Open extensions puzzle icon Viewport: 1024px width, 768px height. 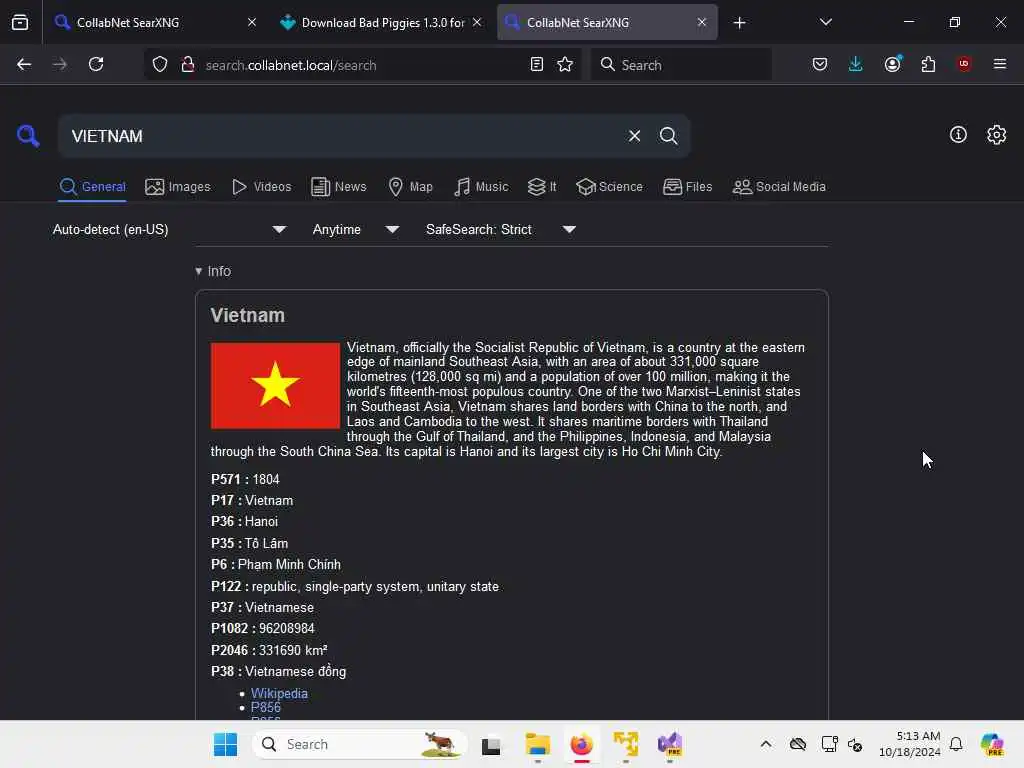tap(928, 64)
